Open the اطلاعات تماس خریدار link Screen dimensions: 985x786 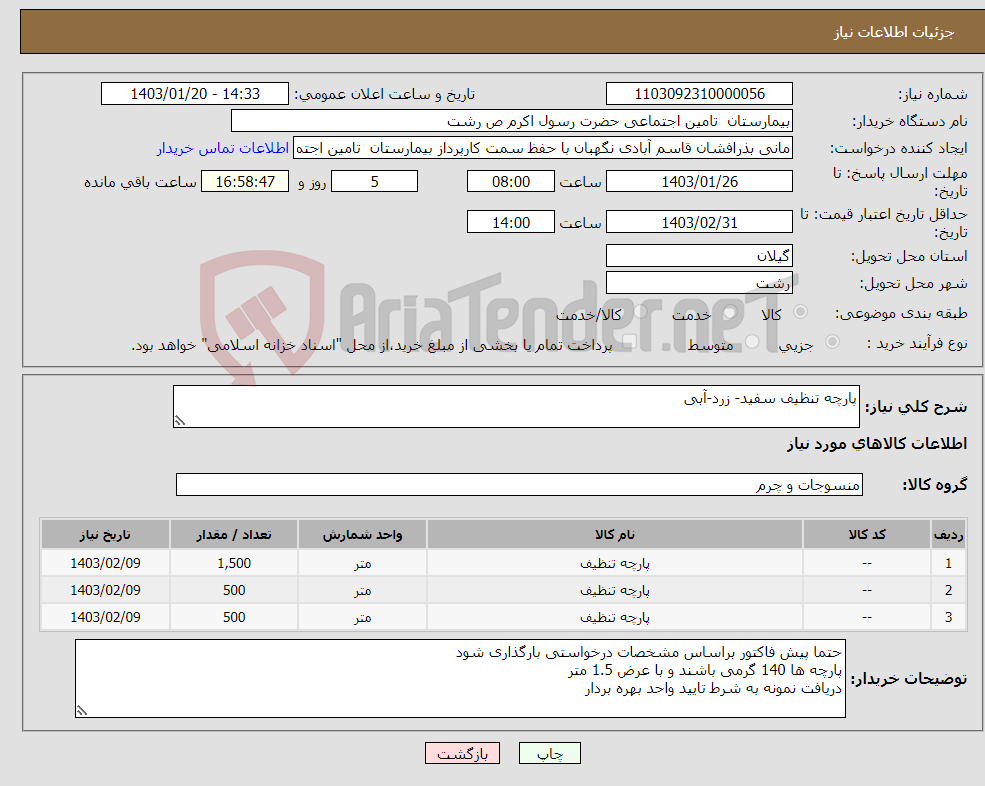(223, 148)
